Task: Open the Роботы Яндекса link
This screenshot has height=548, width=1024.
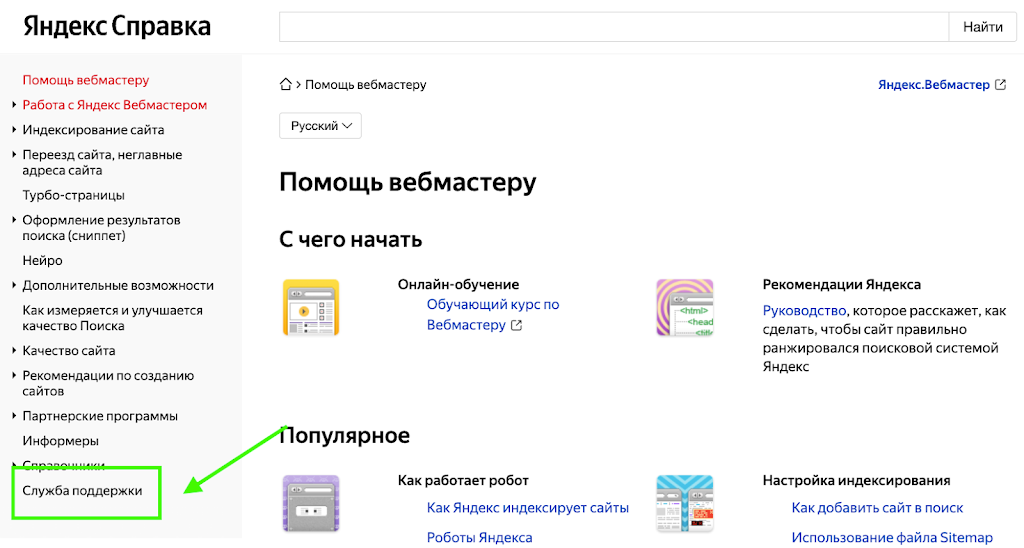Action: (479, 538)
